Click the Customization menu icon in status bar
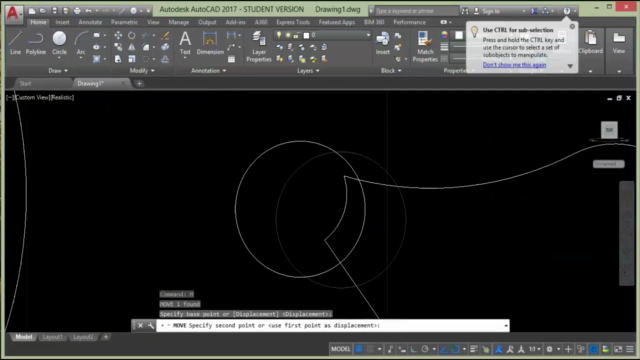The image size is (640, 360). (x=630, y=349)
